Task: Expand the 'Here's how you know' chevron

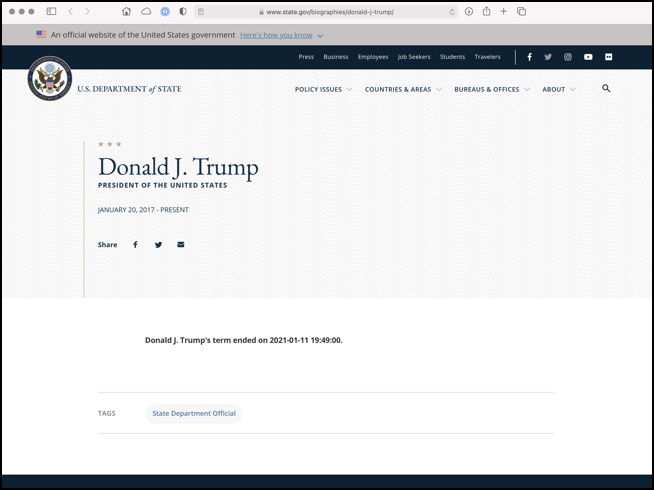Action: (320, 36)
